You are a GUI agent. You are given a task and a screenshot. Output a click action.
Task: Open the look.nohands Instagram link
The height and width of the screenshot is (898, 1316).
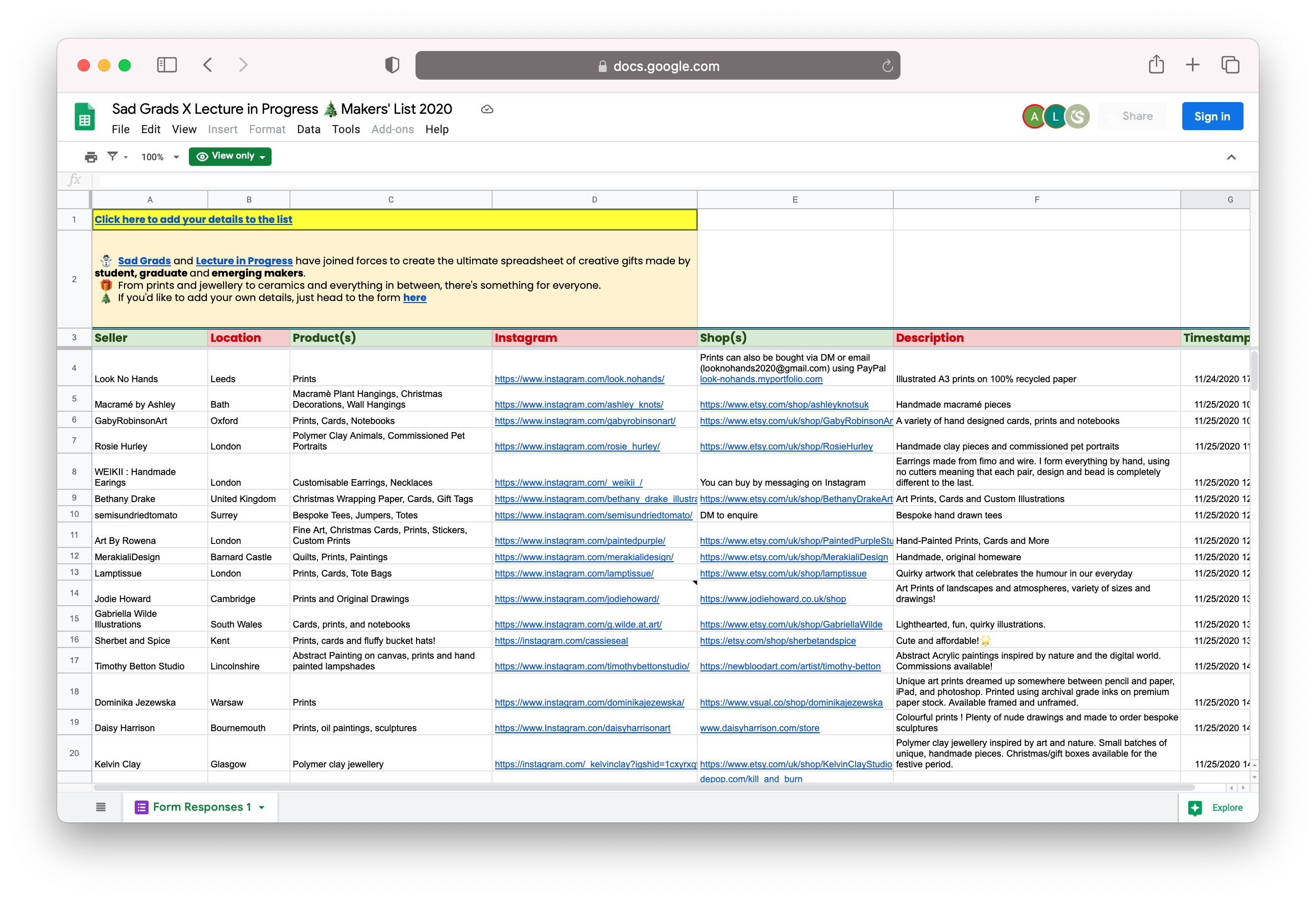click(x=579, y=379)
